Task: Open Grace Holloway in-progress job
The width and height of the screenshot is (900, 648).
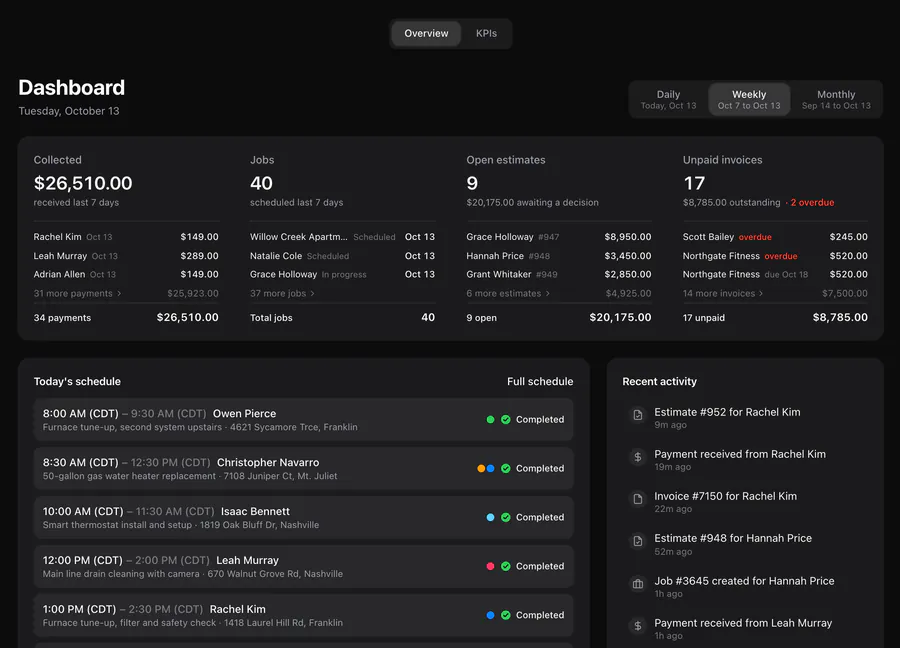Action: tap(342, 274)
